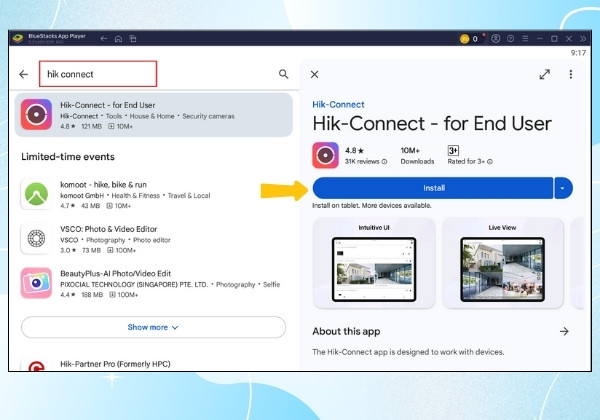
Task: Click the 4.8 star rating
Action: coord(354,150)
